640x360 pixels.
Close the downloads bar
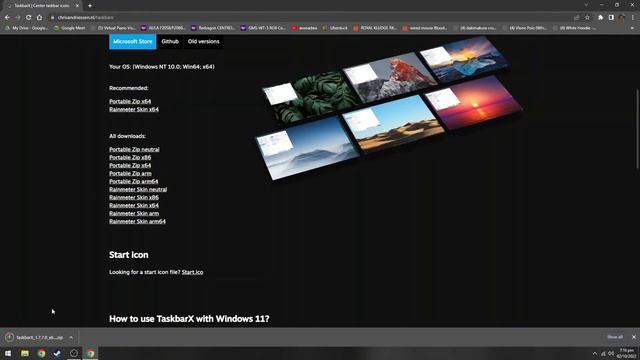tap(633, 337)
